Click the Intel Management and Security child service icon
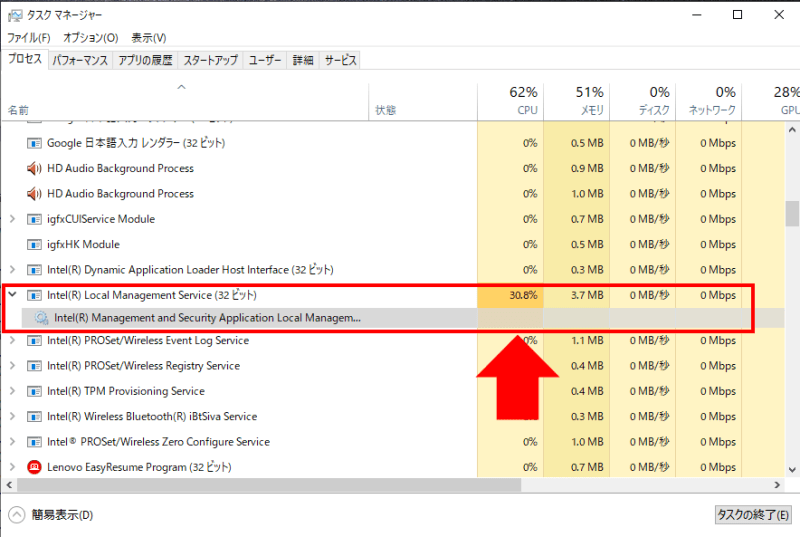Viewport: 800px width, 537px height. click(x=41, y=318)
